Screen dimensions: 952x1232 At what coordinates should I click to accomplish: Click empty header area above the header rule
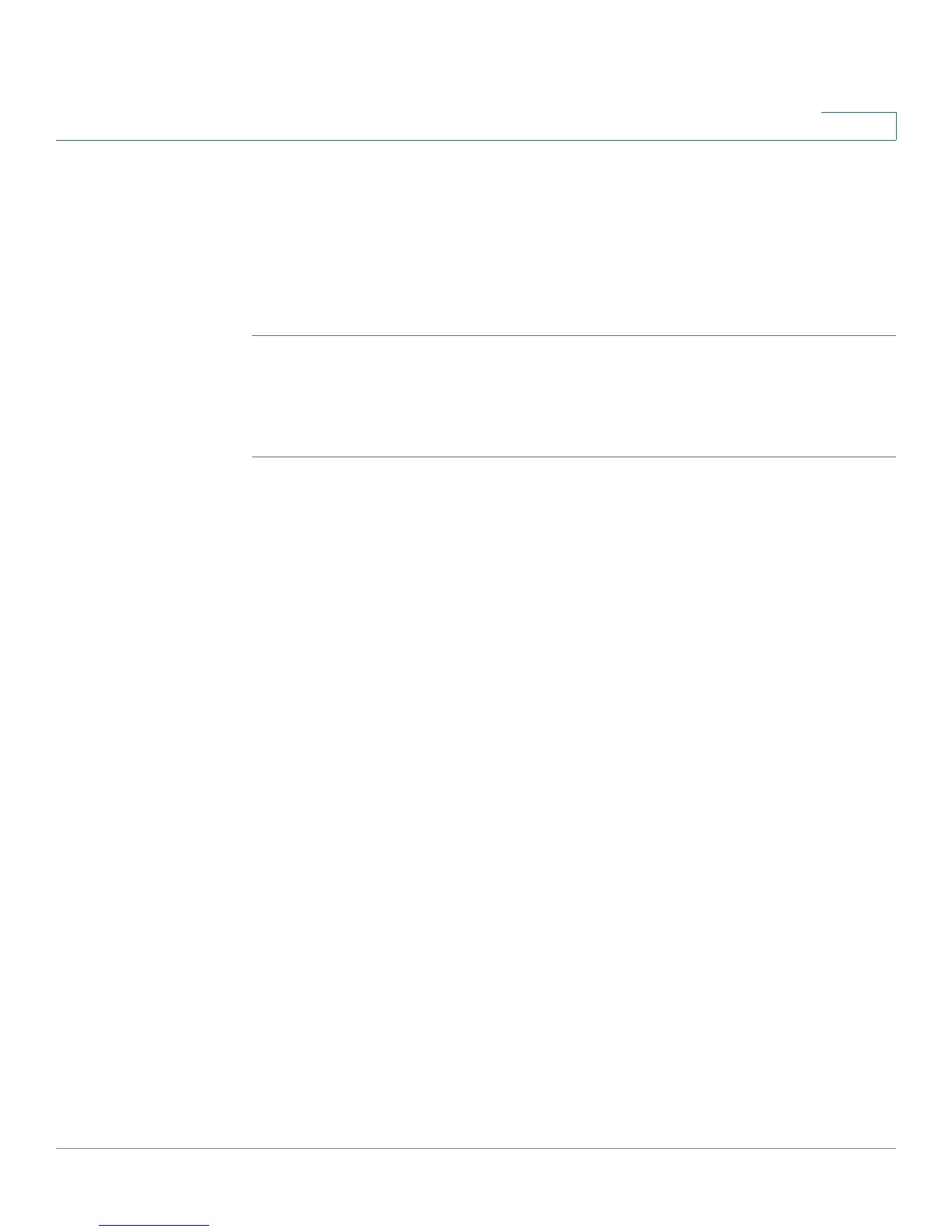pyautogui.click(x=436, y=70)
